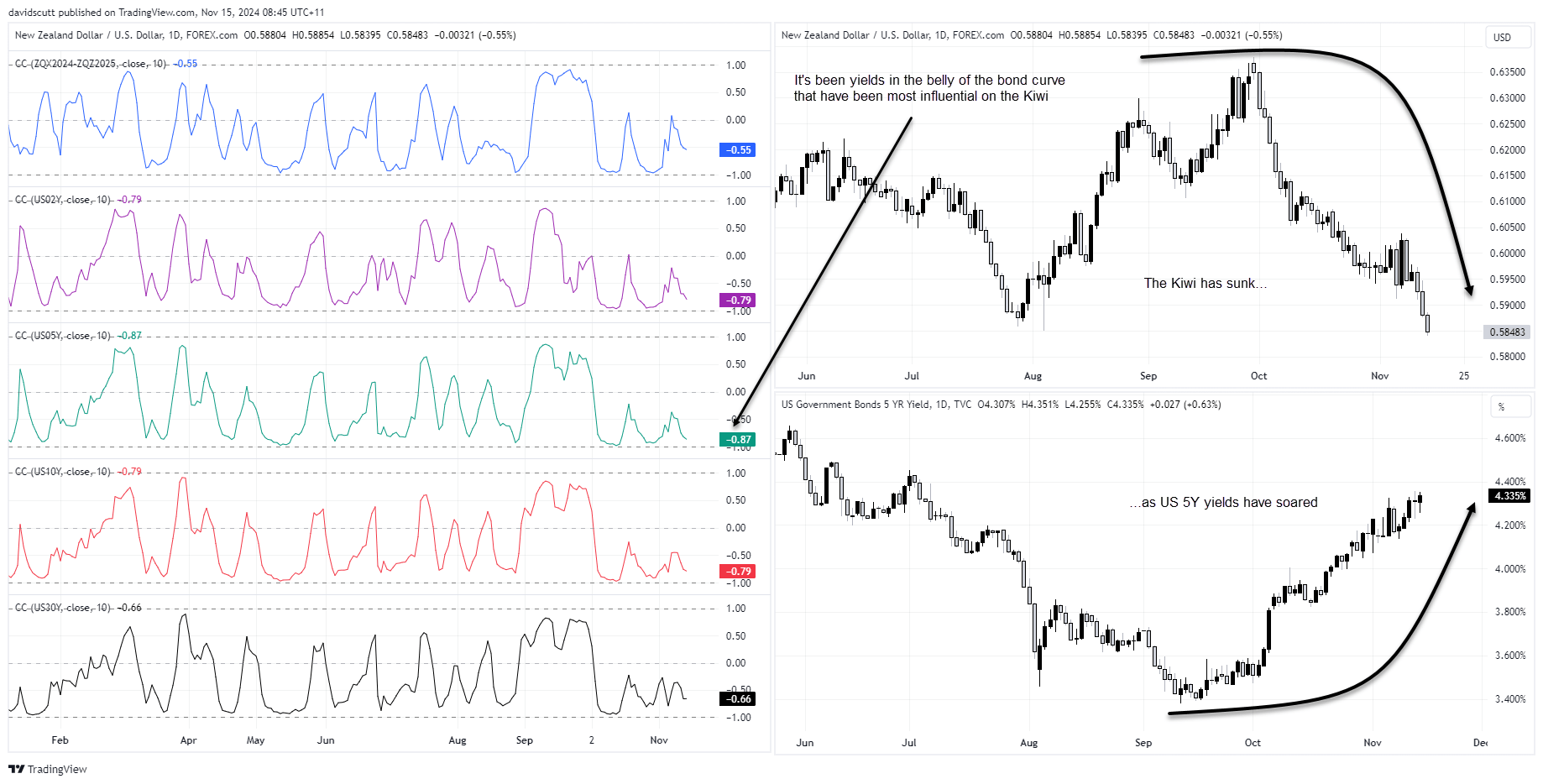Click the US Government Bonds 5 YR Yield title
Viewport: 1543px width, 784px height.
(x=876, y=405)
